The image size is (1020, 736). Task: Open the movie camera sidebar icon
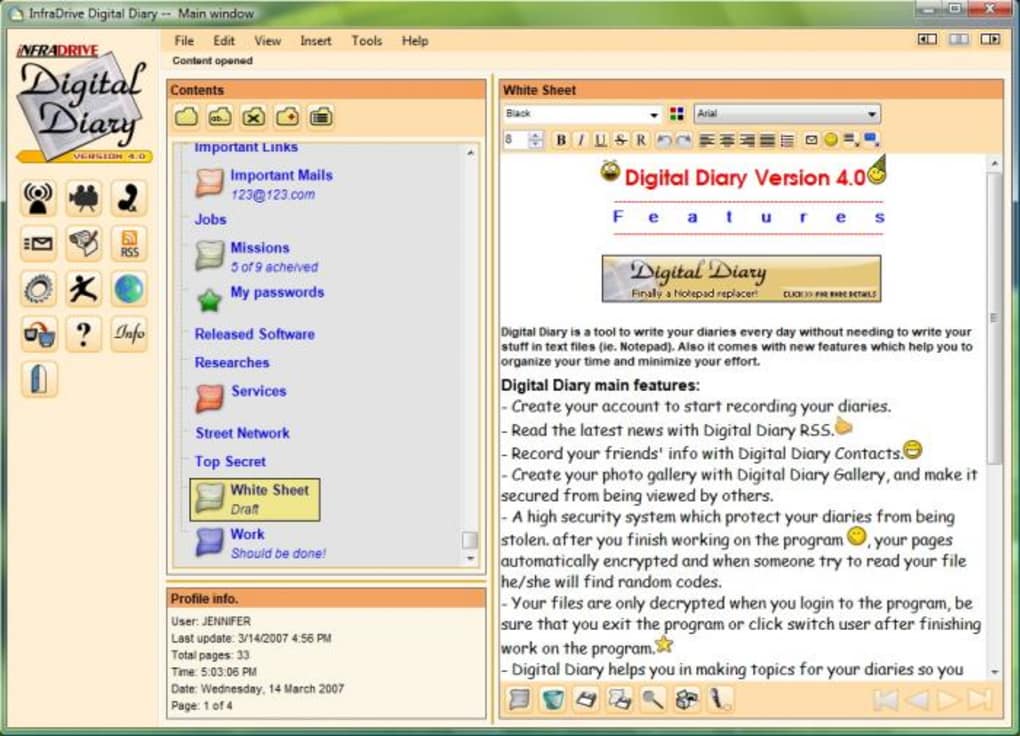[84, 198]
